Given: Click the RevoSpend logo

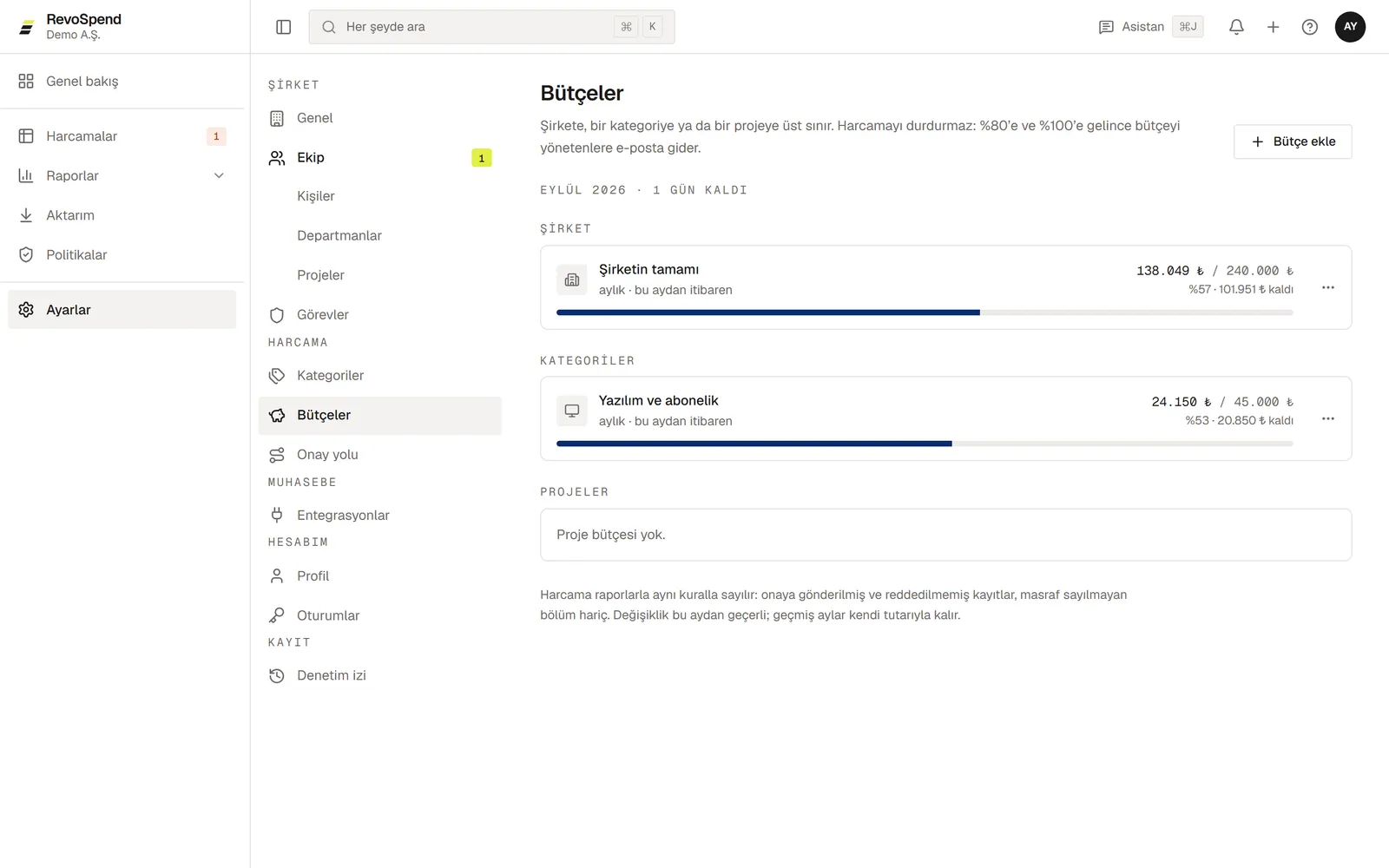Looking at the screenshot, I should coord(27,27).
